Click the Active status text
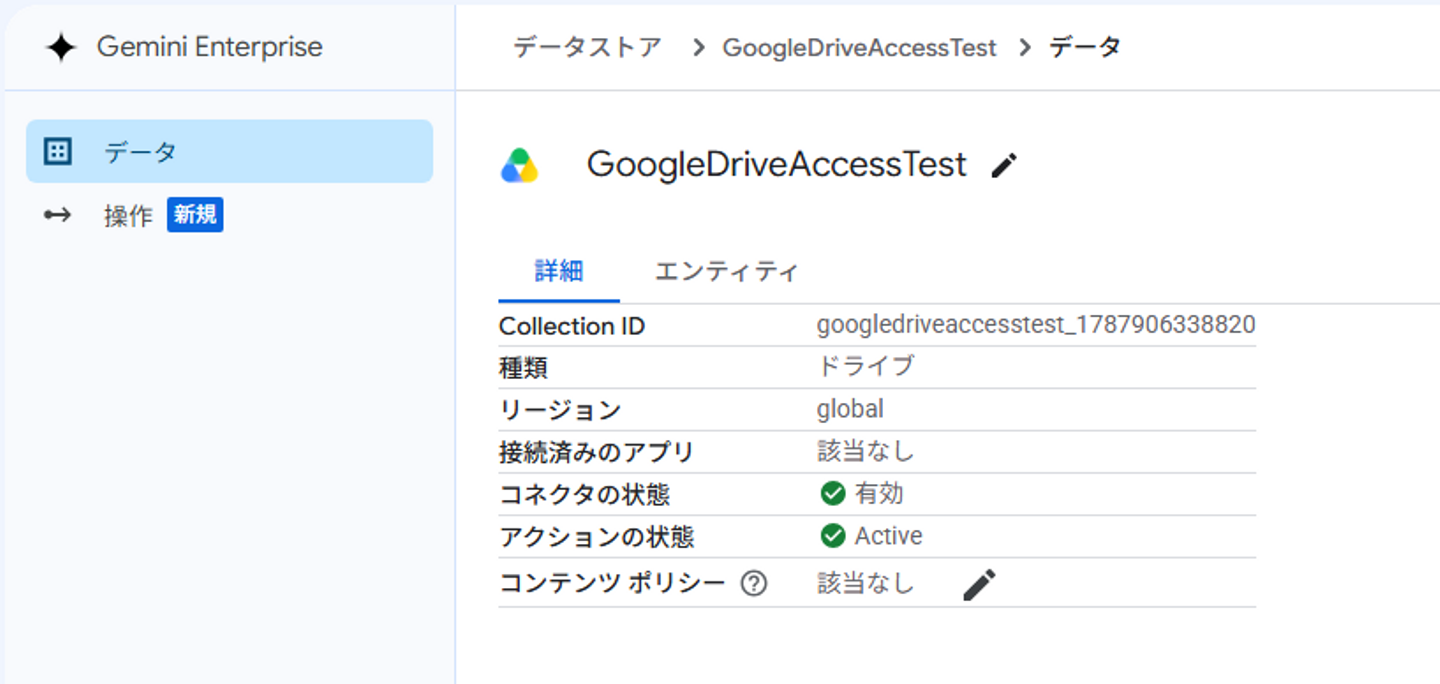The width and height of the screenshot is (1440, 684). point(888,536)
